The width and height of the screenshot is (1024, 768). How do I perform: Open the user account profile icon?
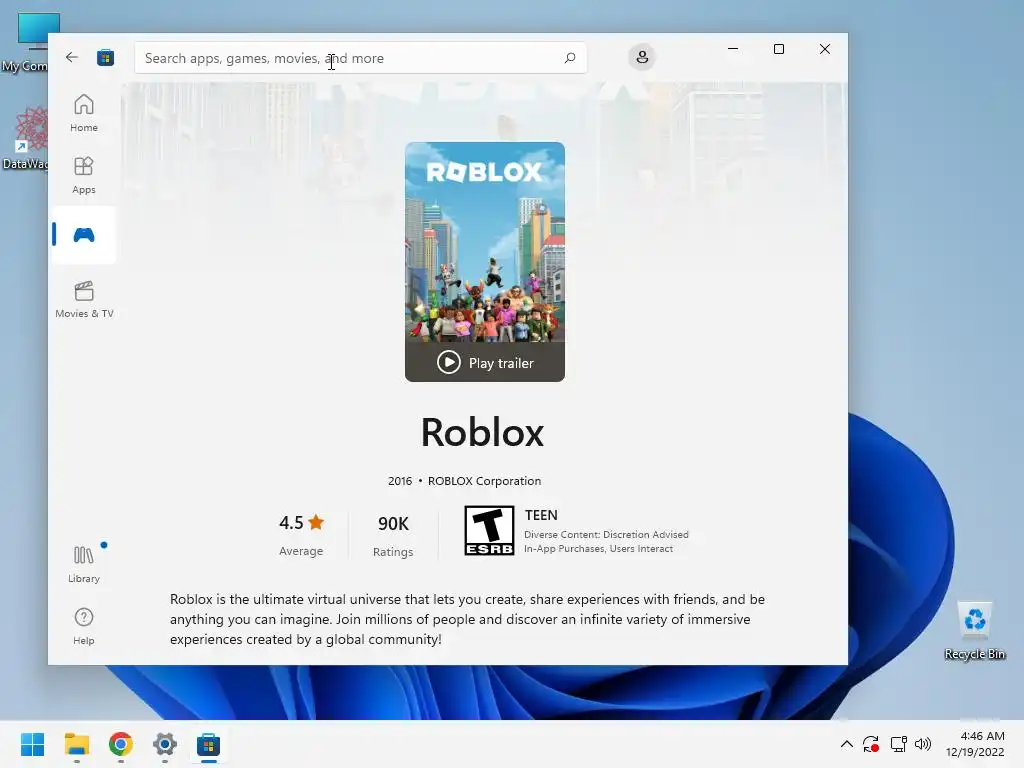(x=642, y=57)
